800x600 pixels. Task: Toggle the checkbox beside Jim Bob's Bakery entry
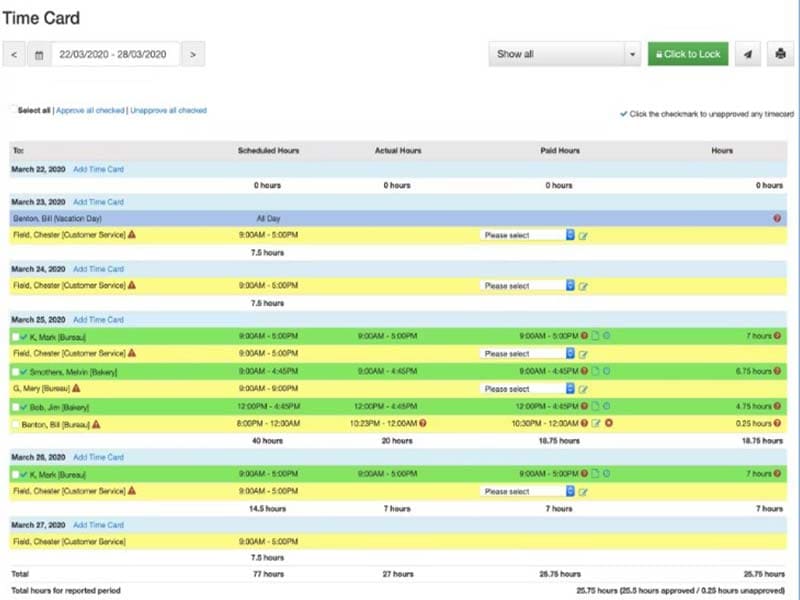(15, 406)
